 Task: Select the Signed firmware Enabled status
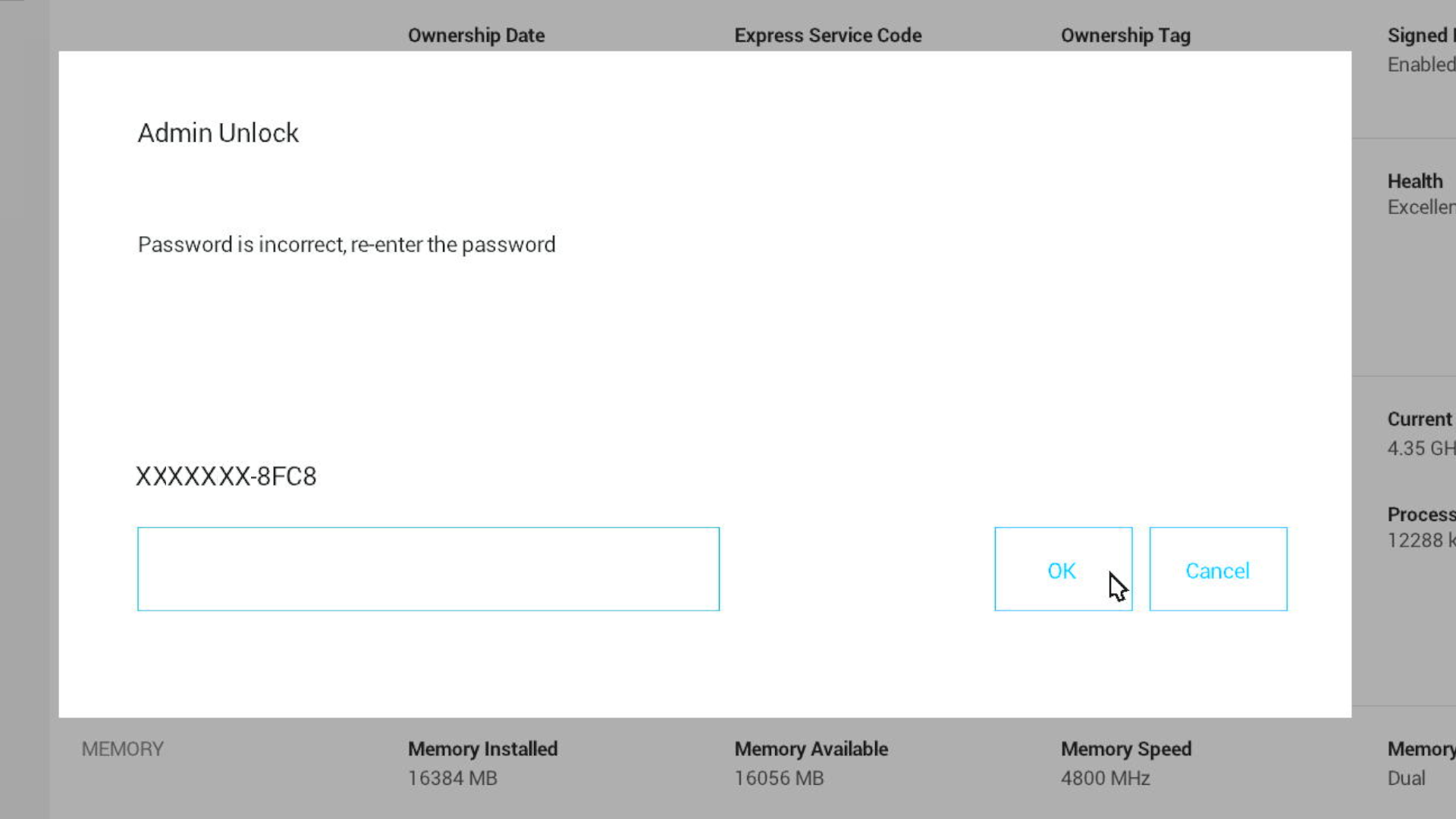point(1420,64)
